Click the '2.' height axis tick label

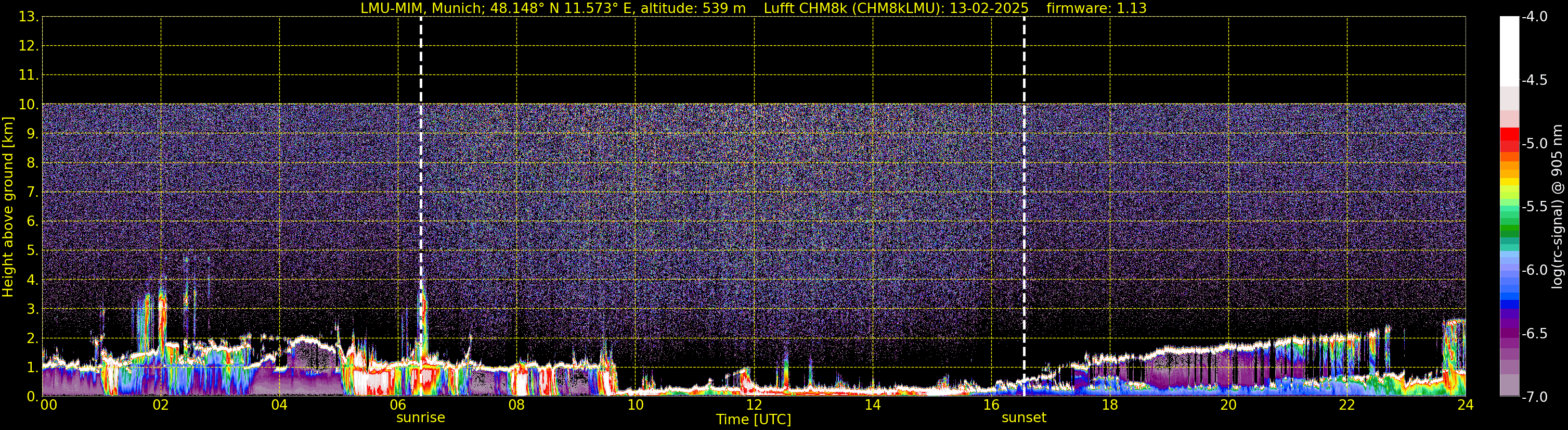click(32, 339)
